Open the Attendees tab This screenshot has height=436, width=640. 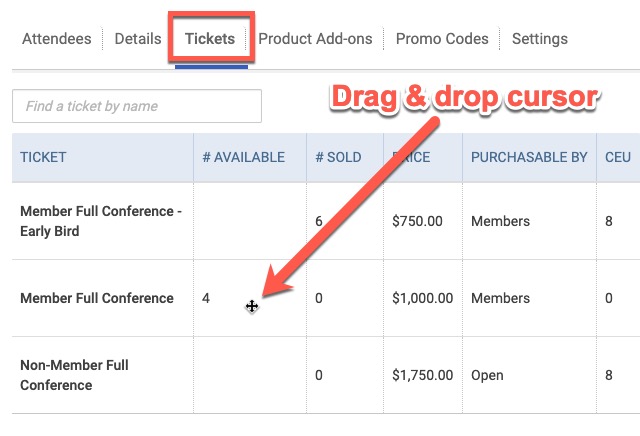[x=57, y=39]
